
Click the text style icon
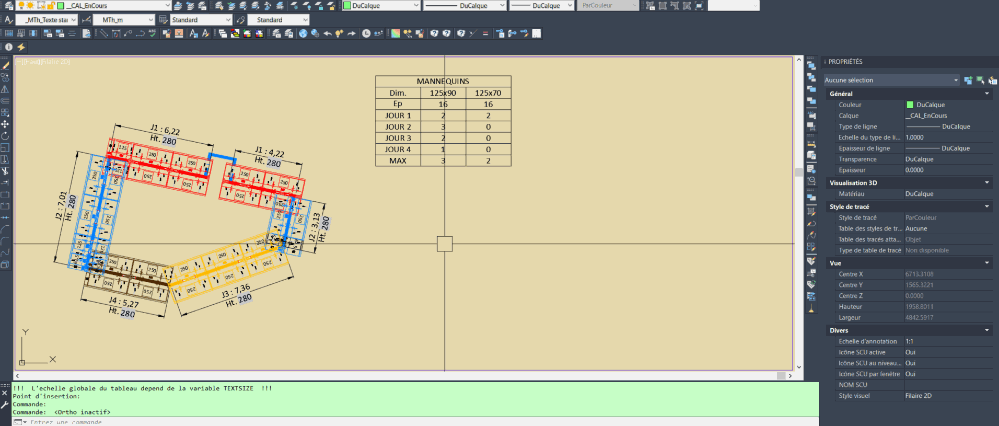point(9,20)
